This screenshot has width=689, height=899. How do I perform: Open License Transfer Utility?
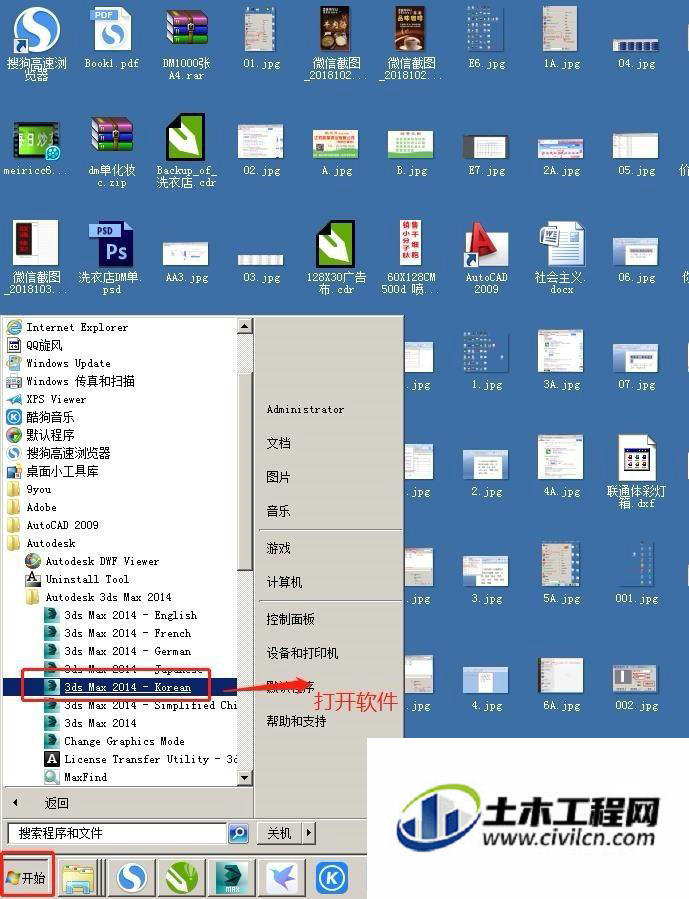(x=150, y=759)
